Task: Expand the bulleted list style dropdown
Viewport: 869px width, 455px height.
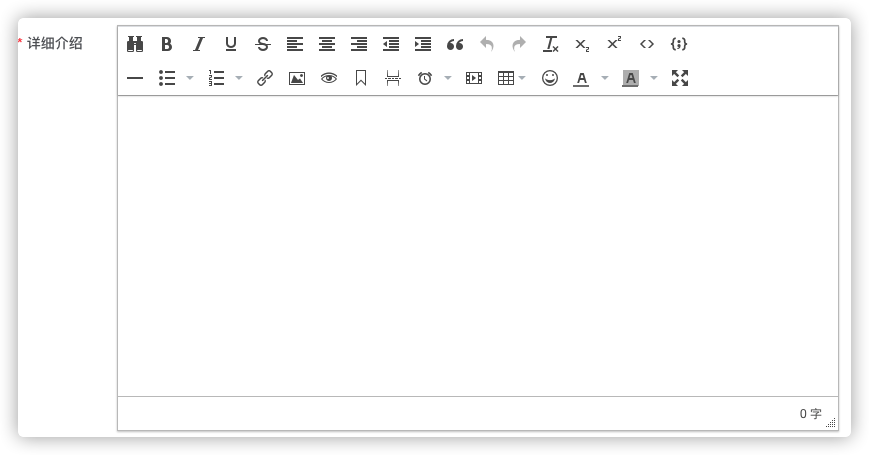Action: (190, 78)
